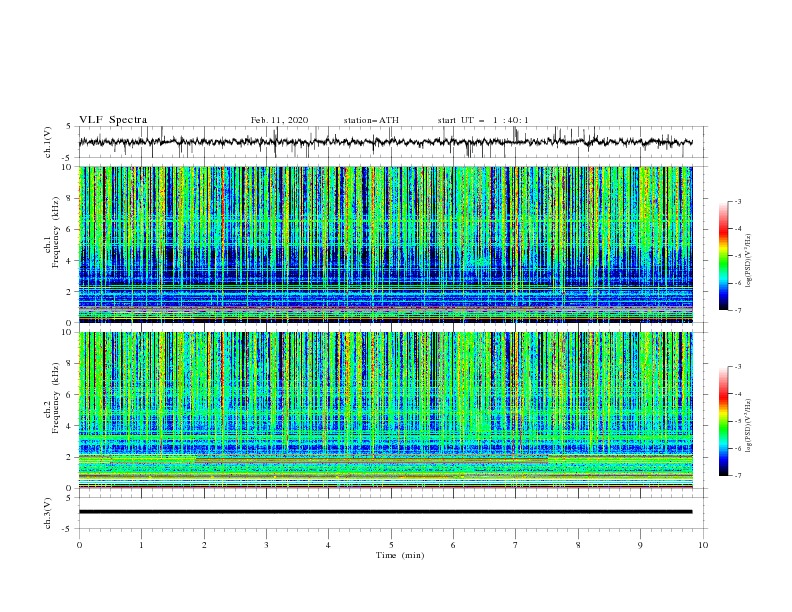Select the date 'Feb. 11, 2020' text

point(279,120)
